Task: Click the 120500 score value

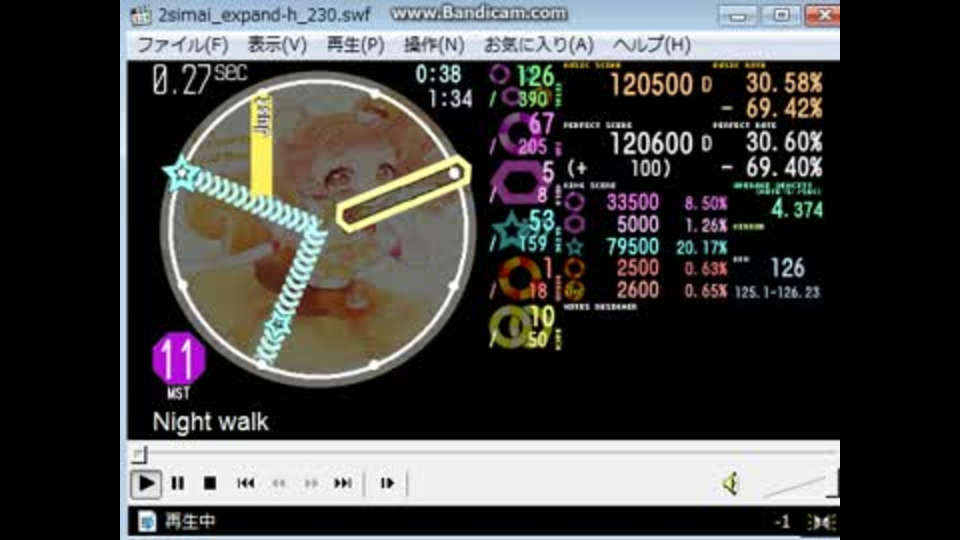Action: pyautogui.click(x=651, y=84)
